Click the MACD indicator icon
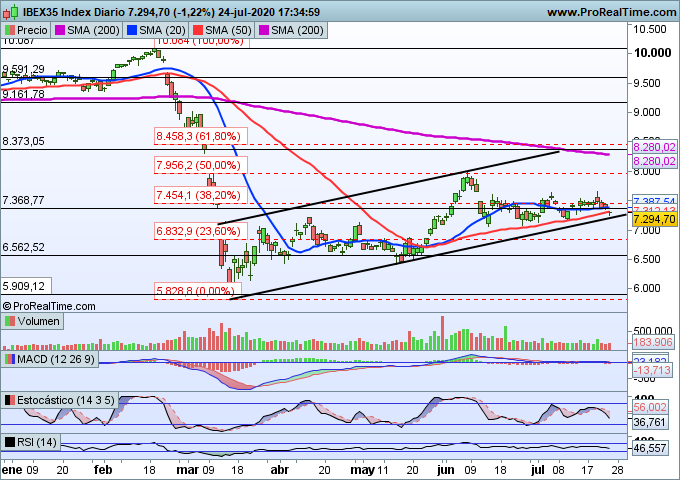The image size is (680, 480). (9, 358)
